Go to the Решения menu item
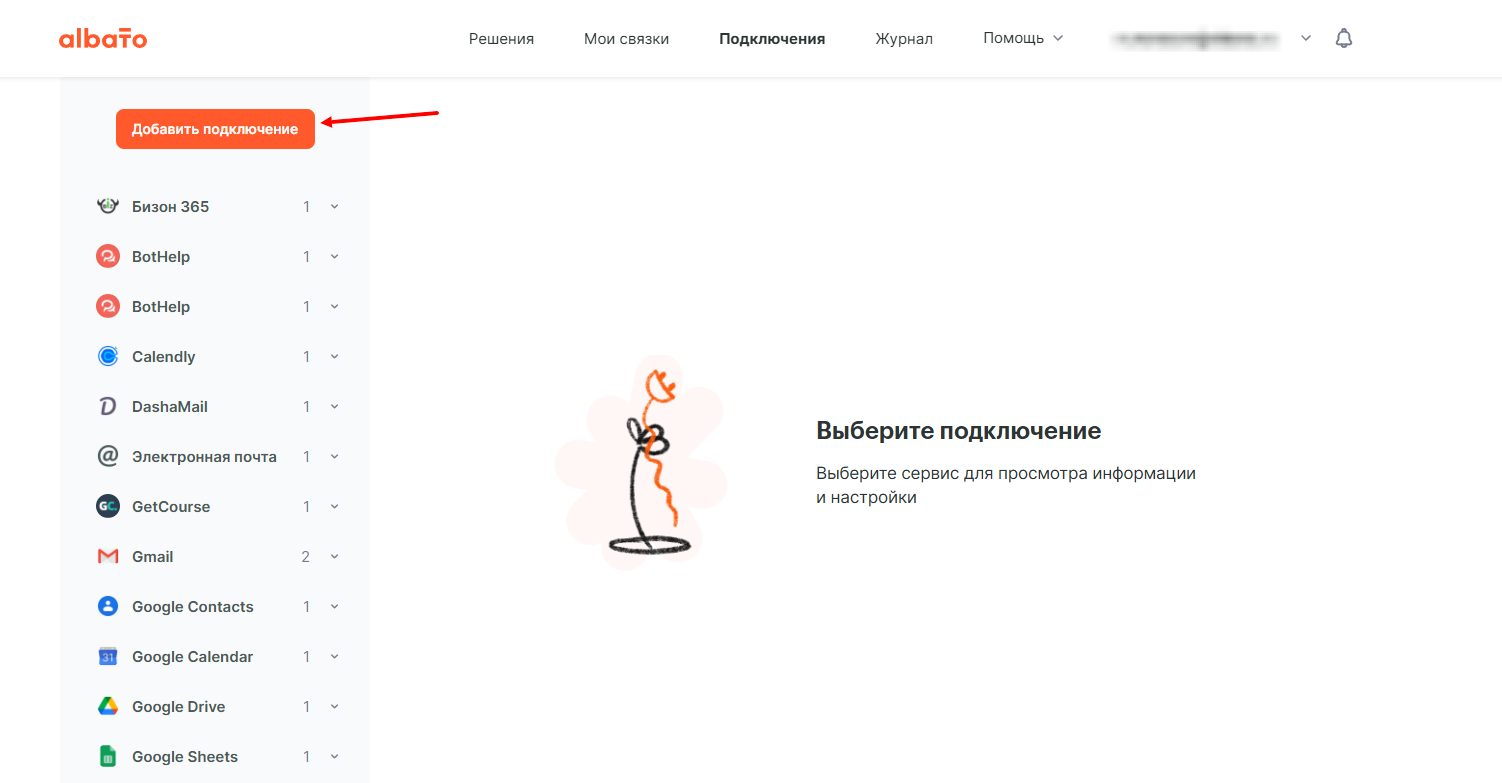The image size is (1502, 783). [x=501, y=39]
